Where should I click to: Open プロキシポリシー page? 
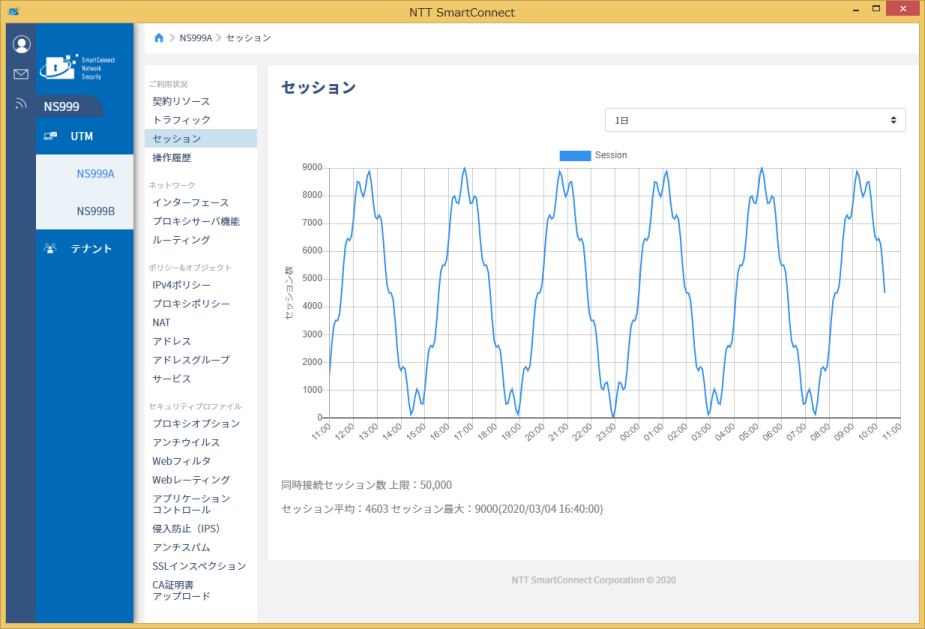191,303
